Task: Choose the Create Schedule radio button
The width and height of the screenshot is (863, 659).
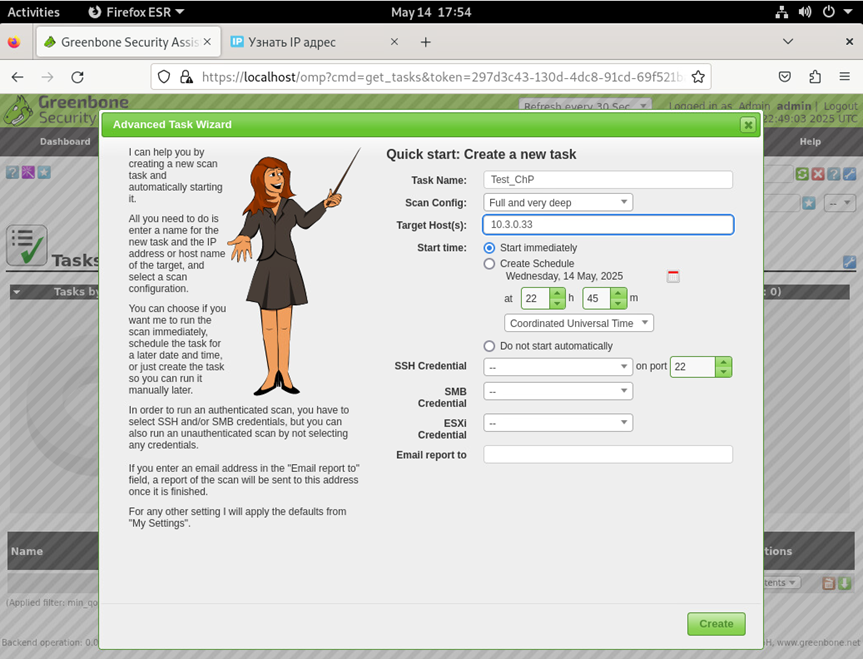Action: tap(489, 264)
